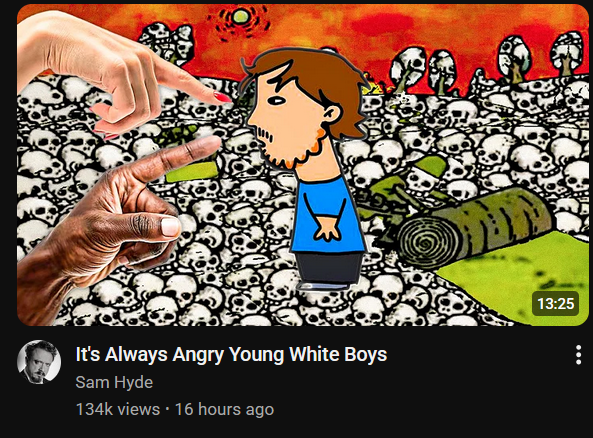Open the three-dot more options menu
Screen dimensions: 593x438
pyautogui.click(x=578, y=355)
